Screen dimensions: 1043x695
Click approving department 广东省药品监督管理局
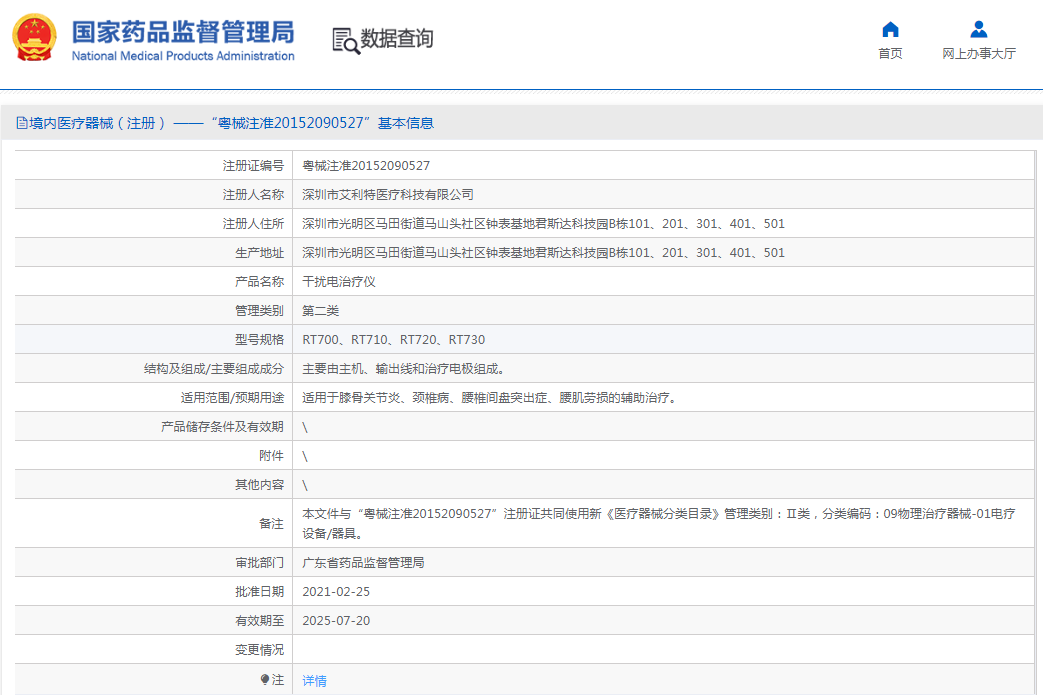click(x=363, y=563)
